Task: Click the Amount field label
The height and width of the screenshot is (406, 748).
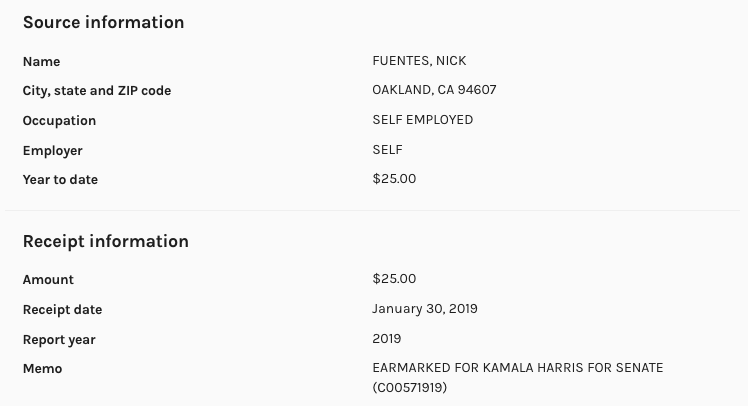Action: point(48,280)
